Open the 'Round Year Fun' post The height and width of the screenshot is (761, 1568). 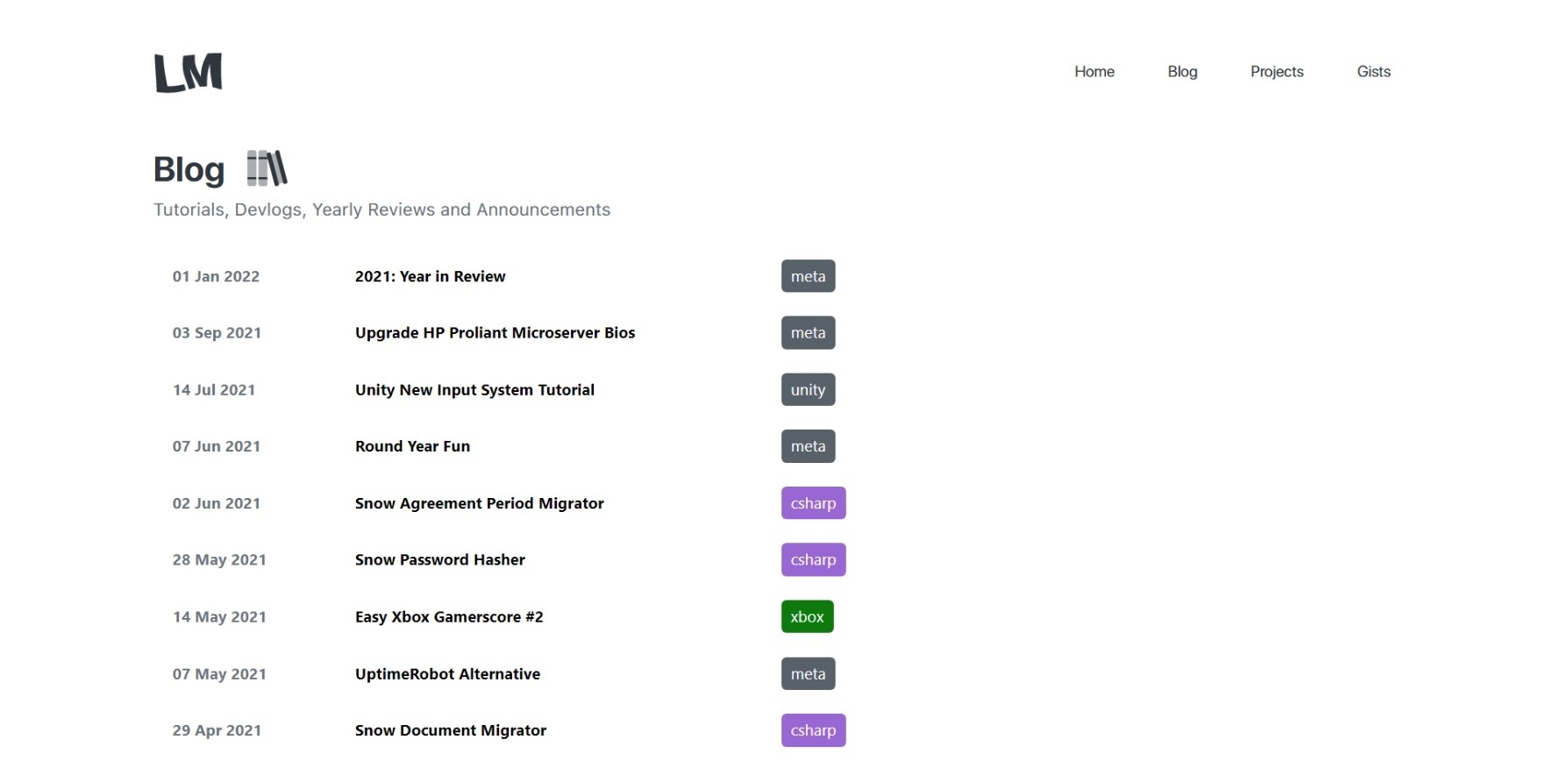coord(412,446)
